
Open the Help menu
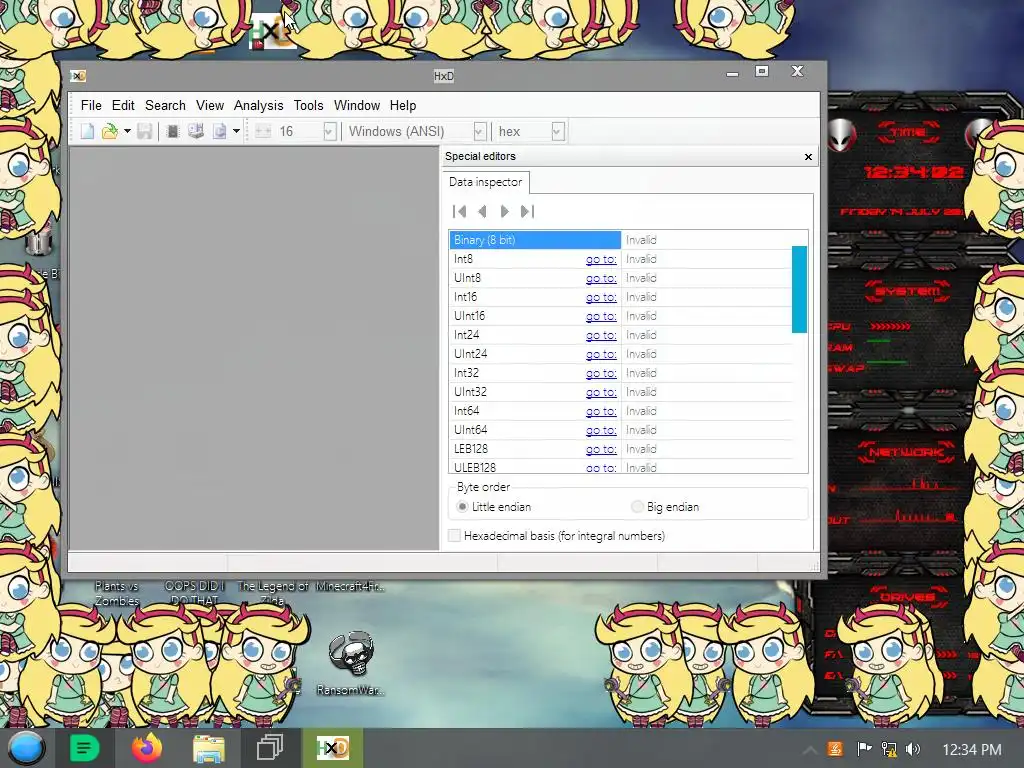(x=403, y=105)
